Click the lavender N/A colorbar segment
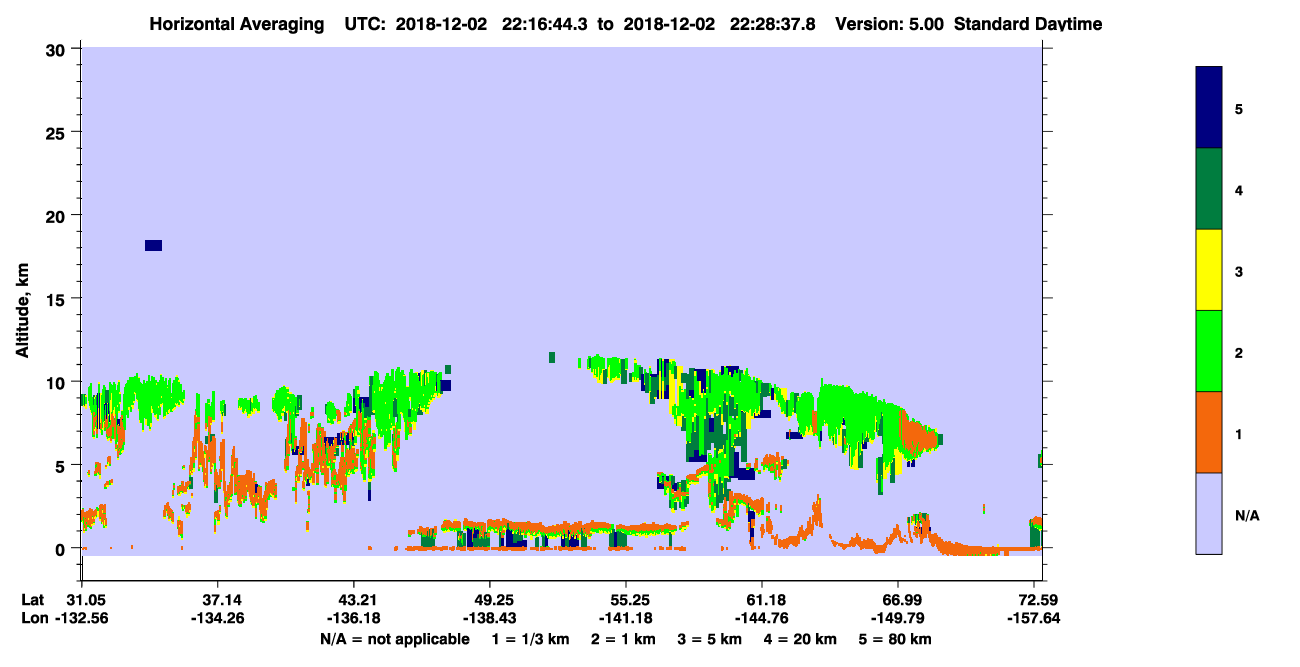The width and height of the screenshot is (1300, 667). click(1209, 513)
